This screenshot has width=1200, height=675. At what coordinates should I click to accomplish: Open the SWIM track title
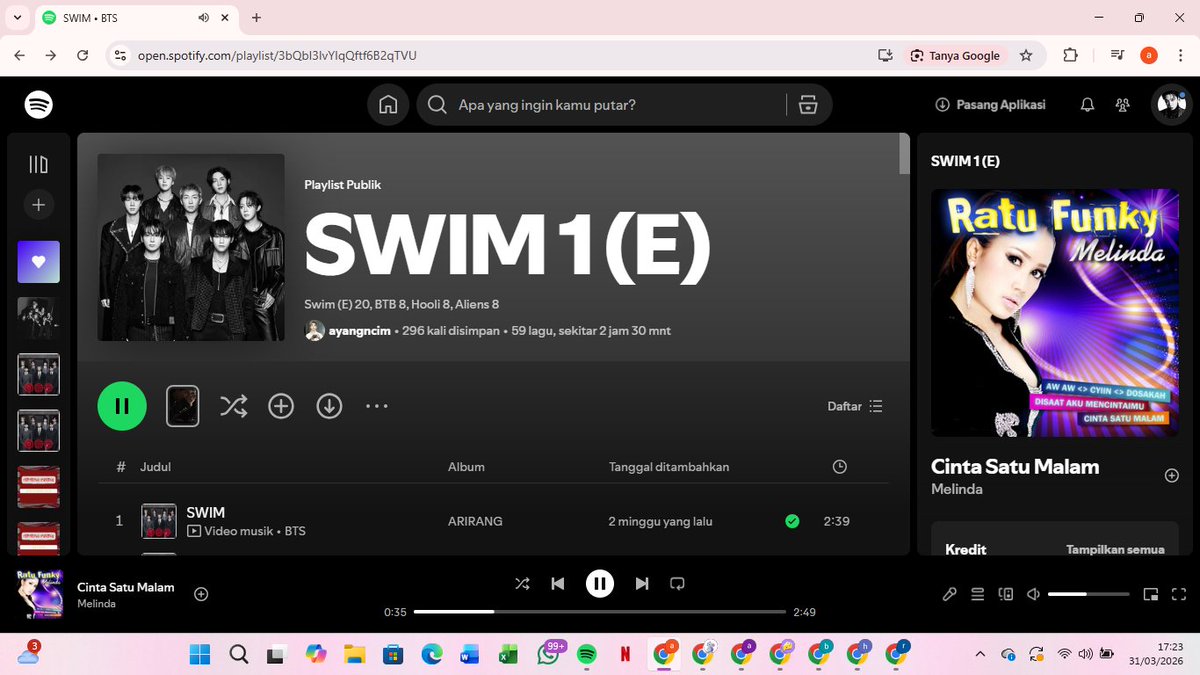coord(205,512)
